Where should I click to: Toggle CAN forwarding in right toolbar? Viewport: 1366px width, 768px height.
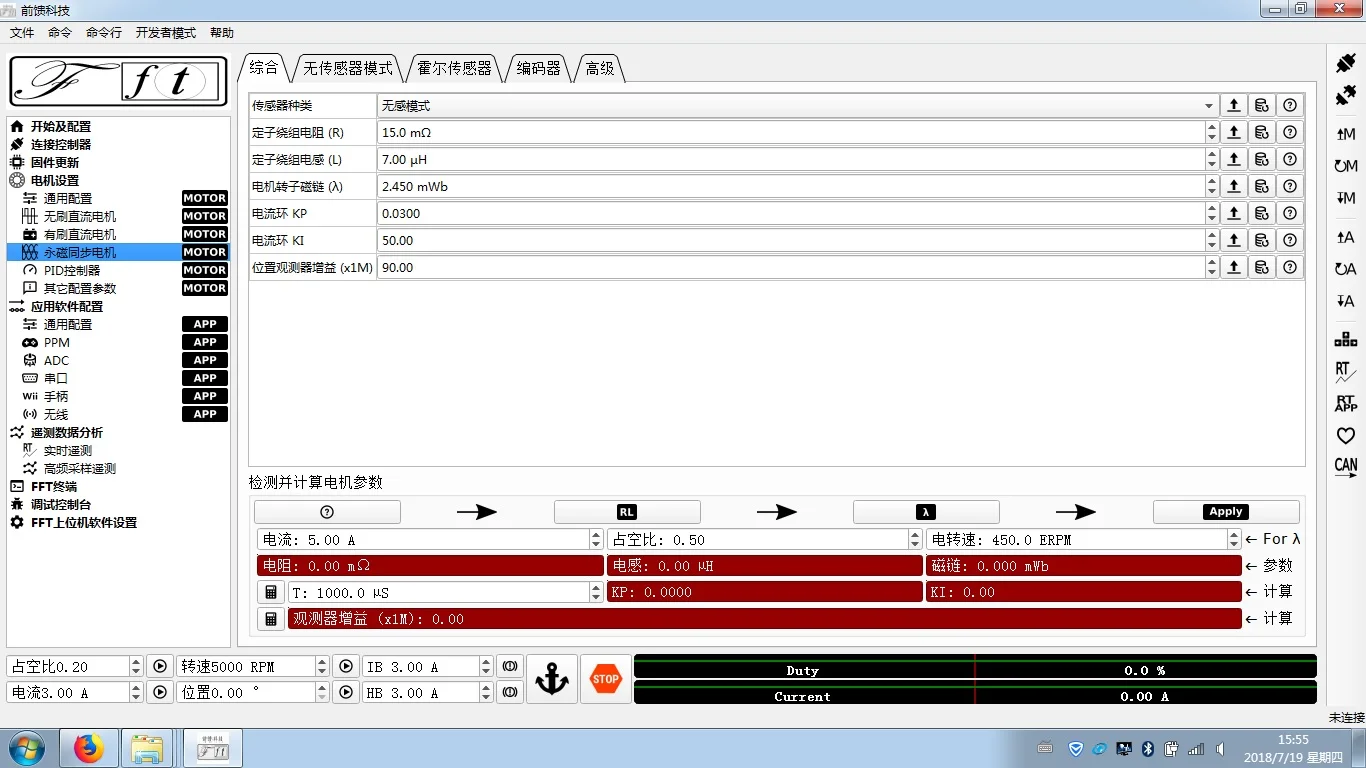pyautogui.click(x=1346, y=467)
